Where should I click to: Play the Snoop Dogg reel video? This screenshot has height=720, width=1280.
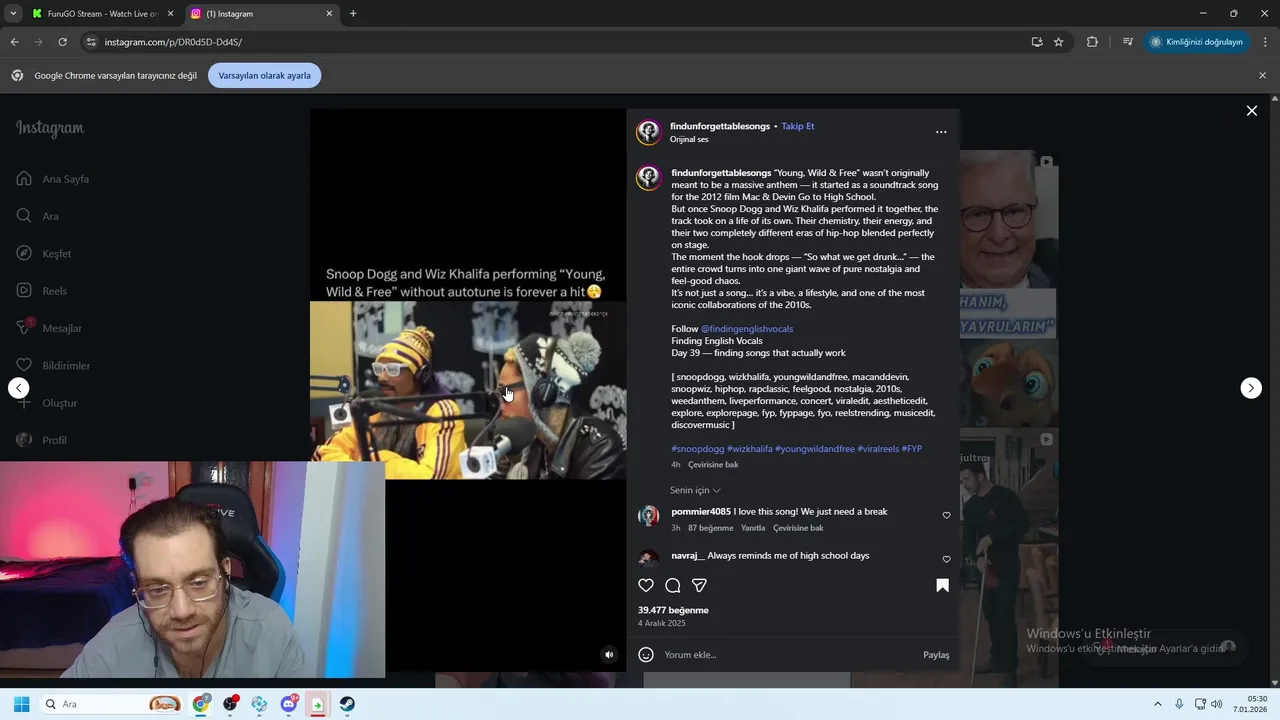pos(468,390)
